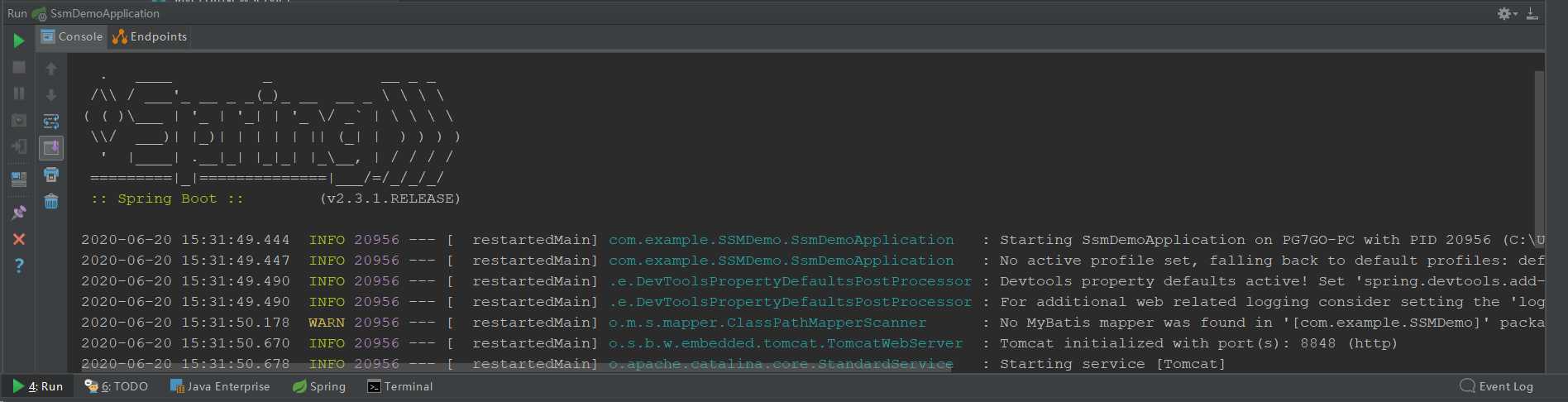Open the 6: TODO tool window

pyautogui.click(x=117, y=386)
